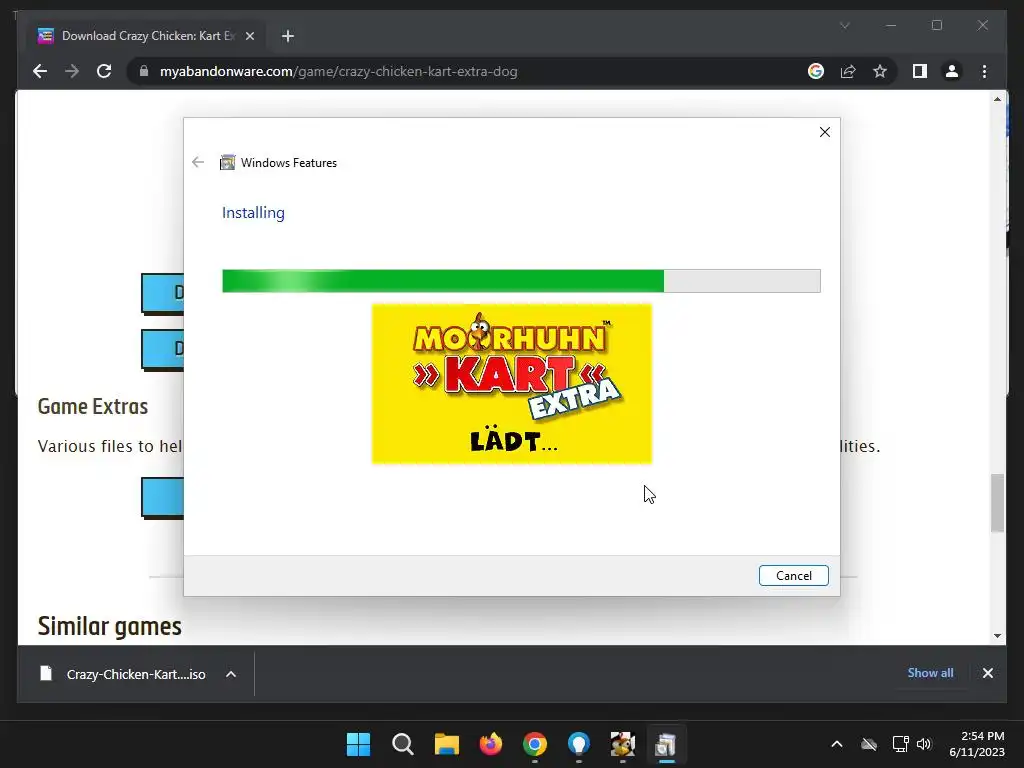Go back in the Chrome toolbar
The height and width of the screenshot is (768, 1024).
coord(40,71)
